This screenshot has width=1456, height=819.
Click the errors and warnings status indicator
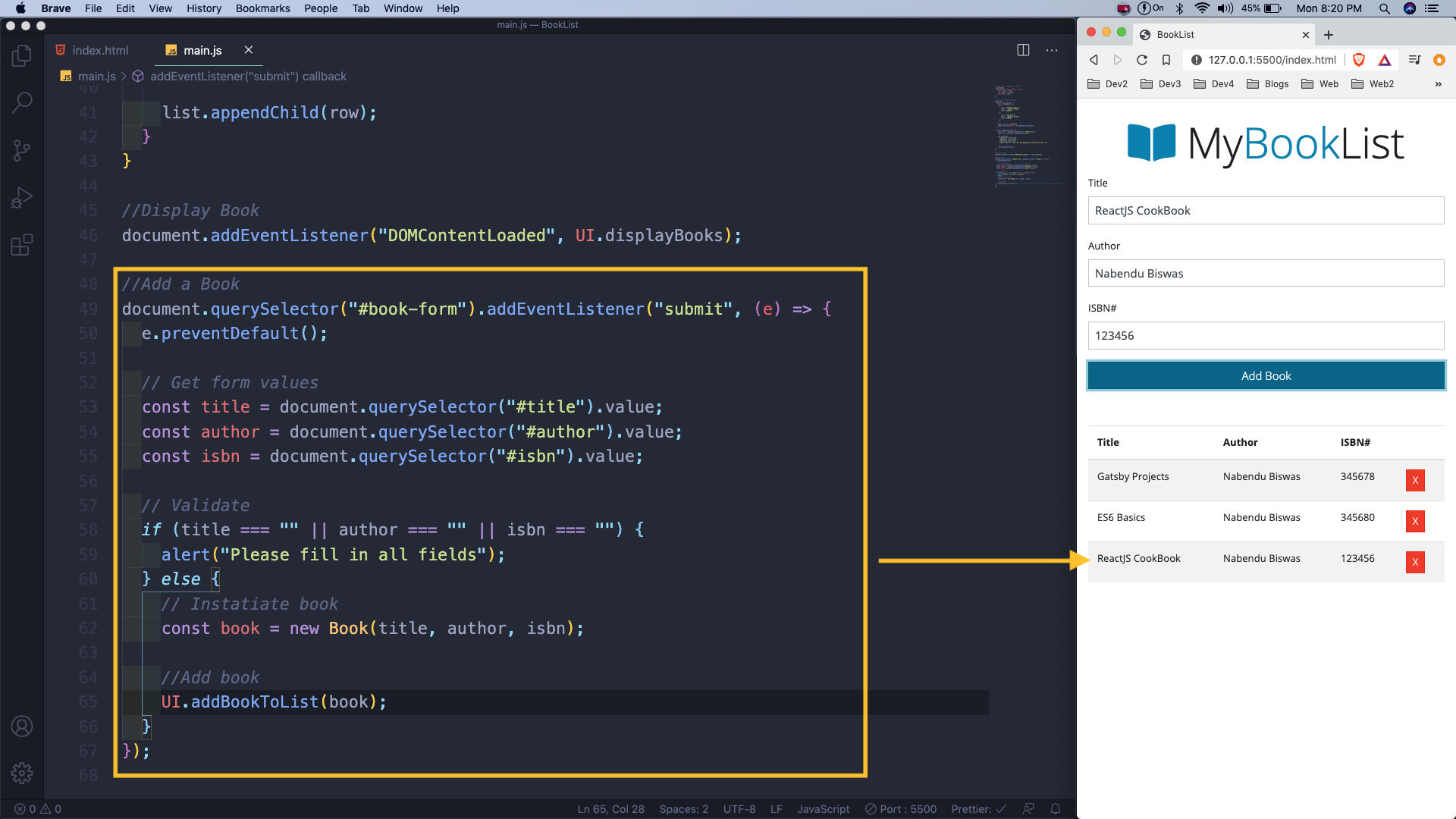coord(38,809)
